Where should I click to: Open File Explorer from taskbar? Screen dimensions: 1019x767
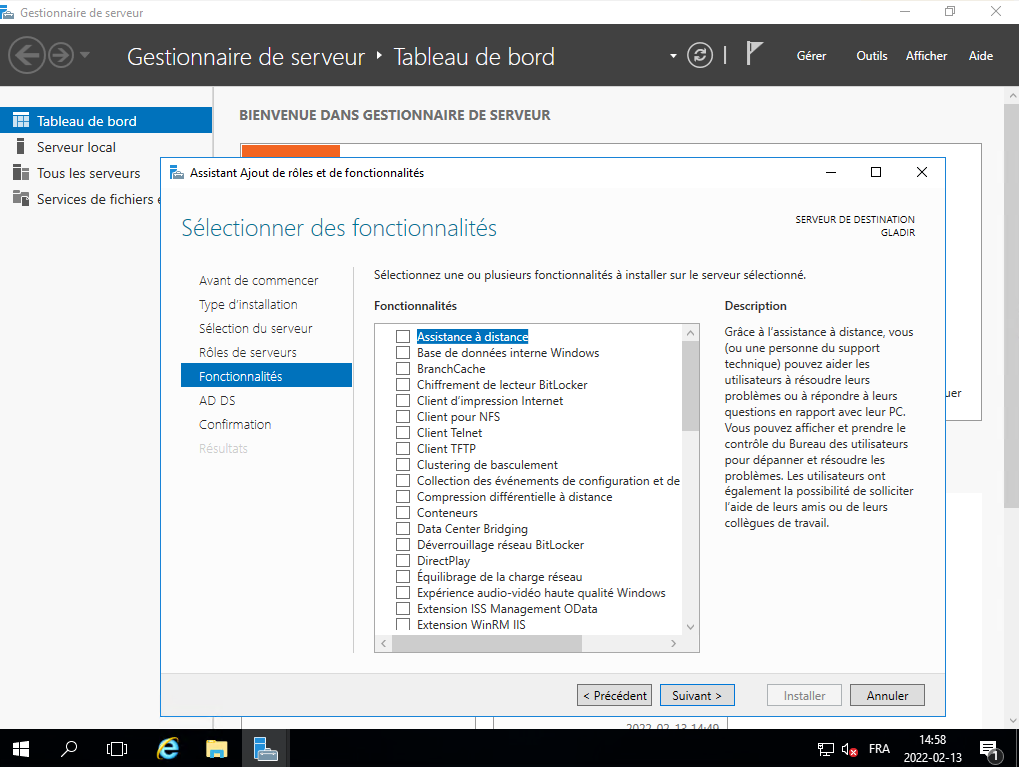pyautogui.click(x=216, y=749)
